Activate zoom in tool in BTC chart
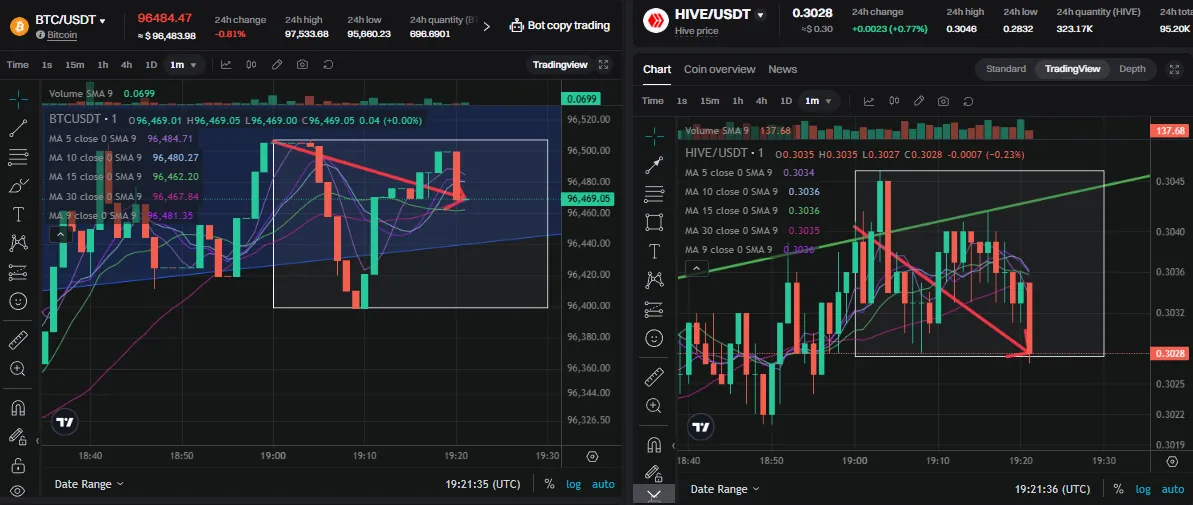The height and width of the screenshot is (505, 1193). coord(18,369)
